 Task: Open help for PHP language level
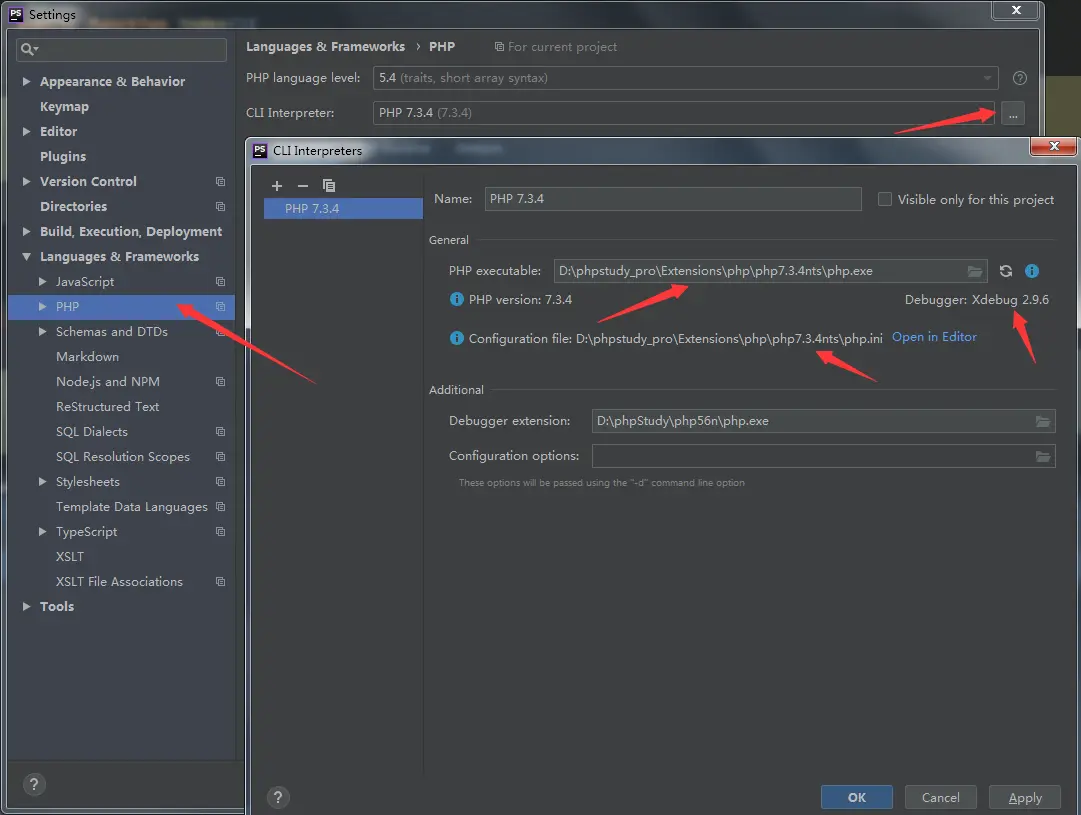point(1020,78)
